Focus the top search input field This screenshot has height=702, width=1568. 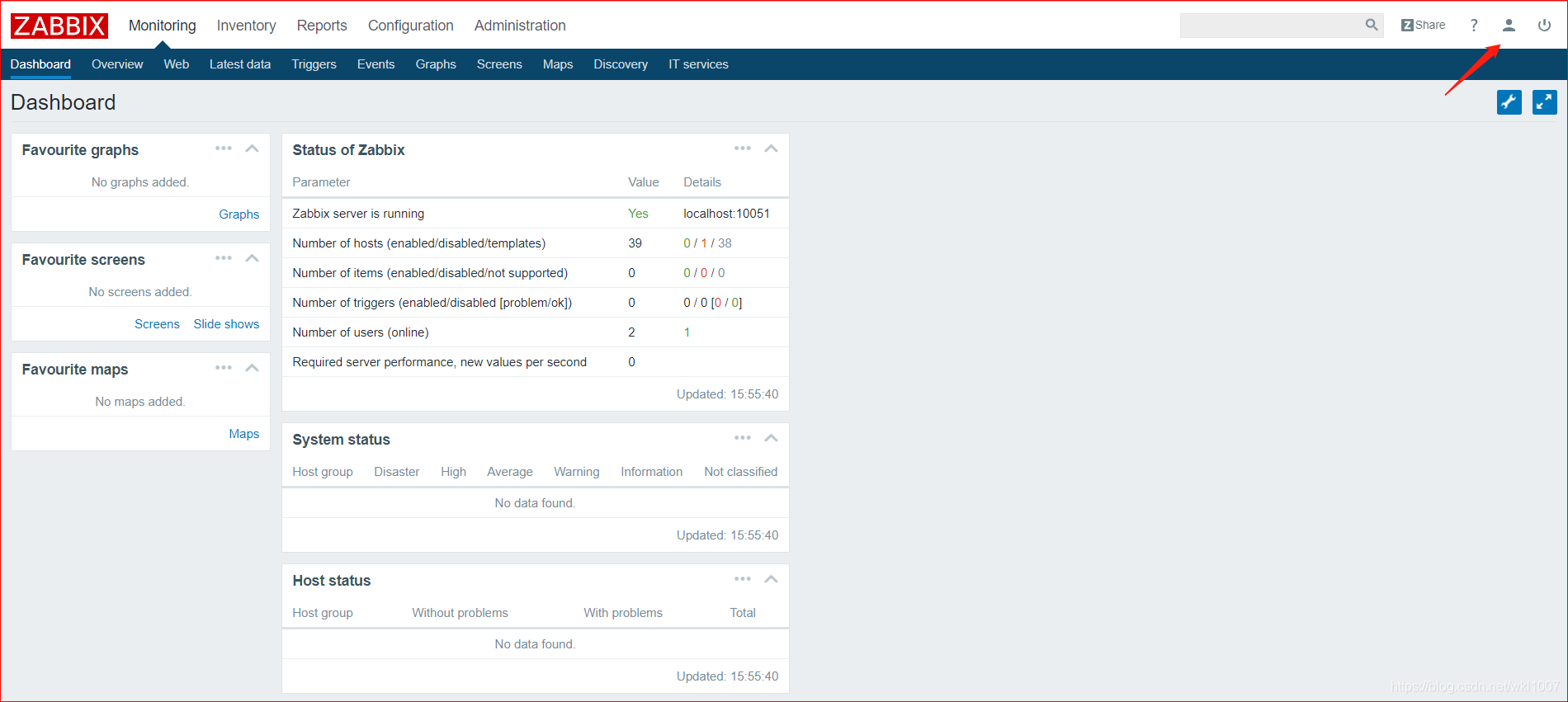[1271, 26]
